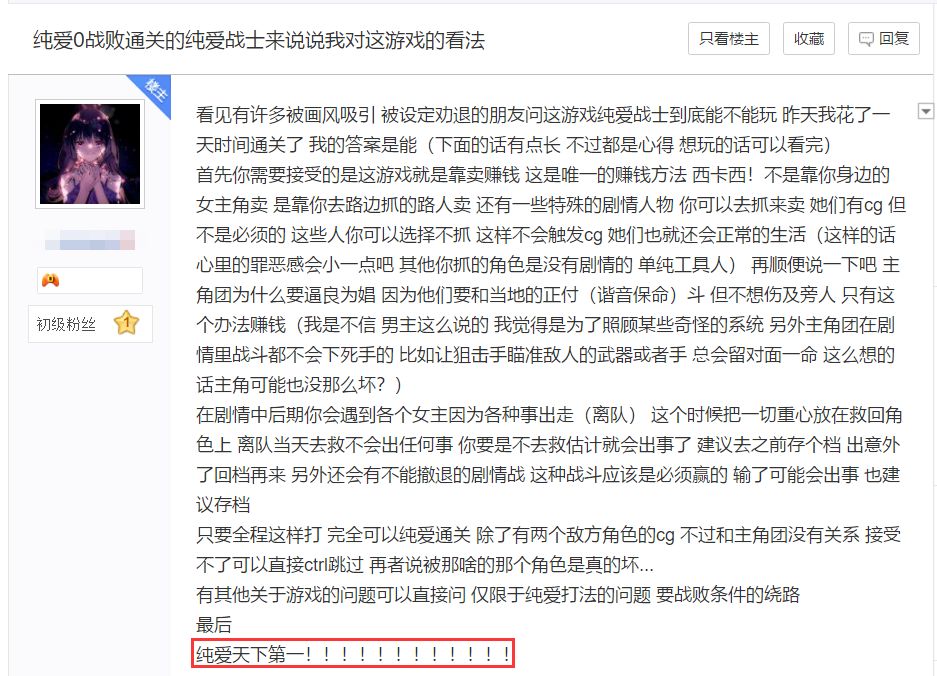Click the blurred username under the avatar
Screen dimensions: 937x676
(x=90, y=240)
